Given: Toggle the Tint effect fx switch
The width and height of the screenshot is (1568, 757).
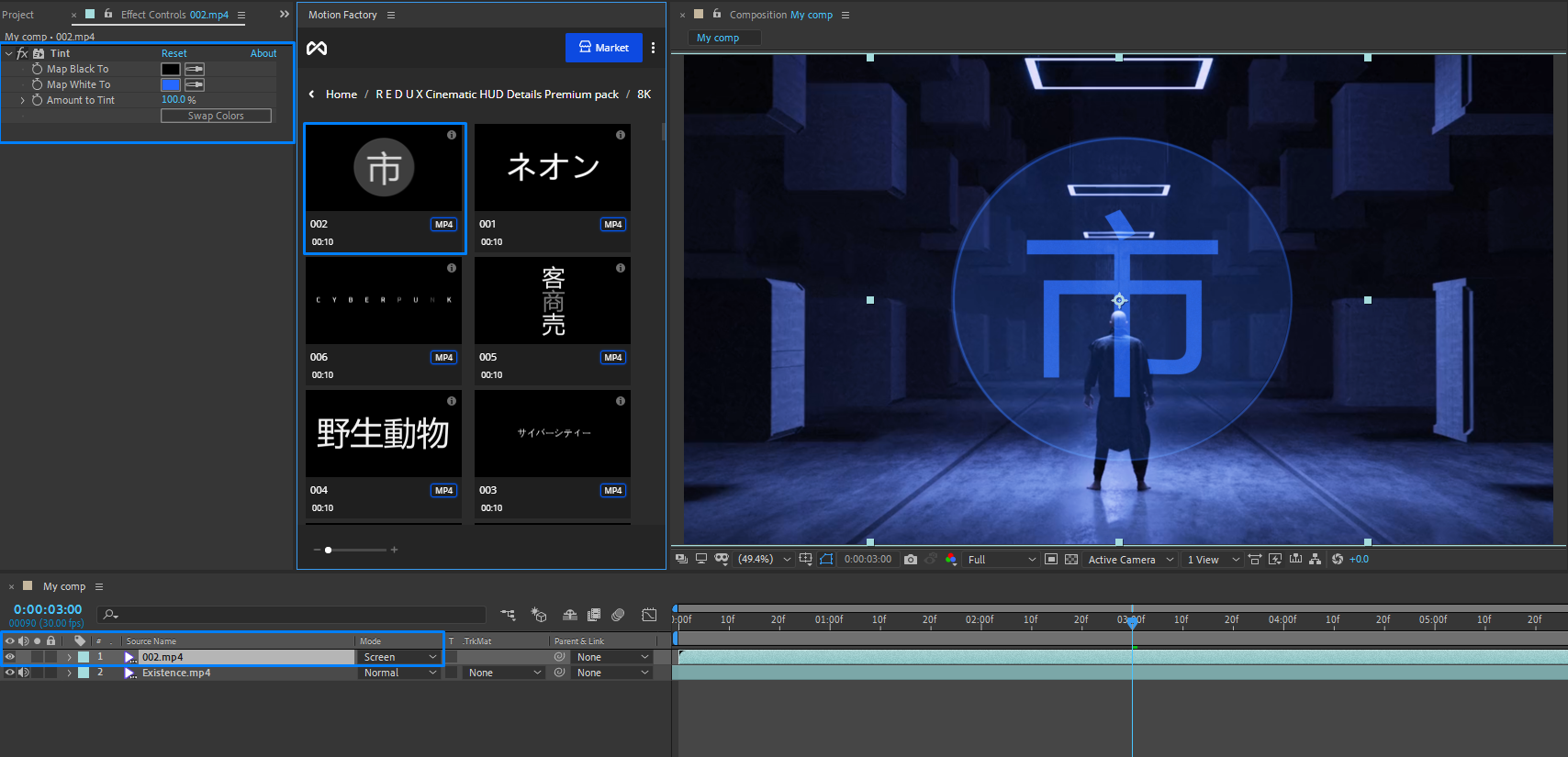Looking at the screenshot, I should pos(23,53).
